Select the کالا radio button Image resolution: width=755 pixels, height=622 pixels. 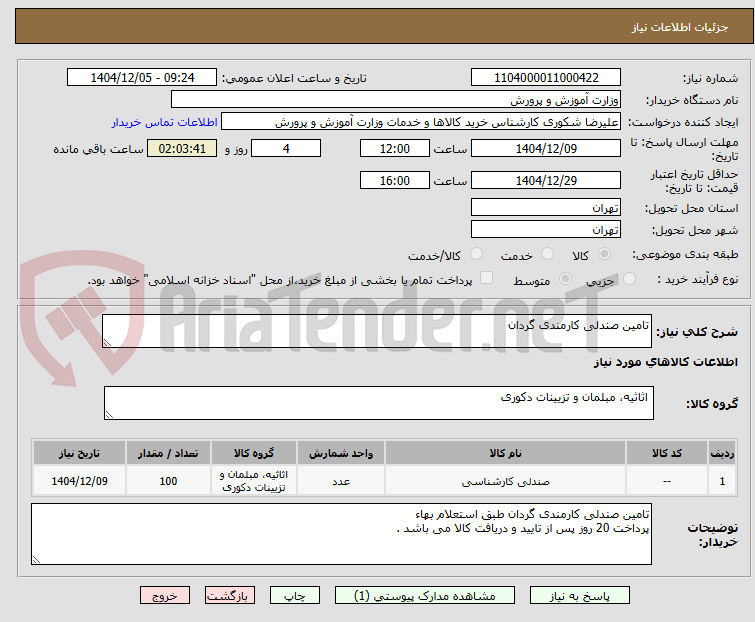tap(604, 254)
